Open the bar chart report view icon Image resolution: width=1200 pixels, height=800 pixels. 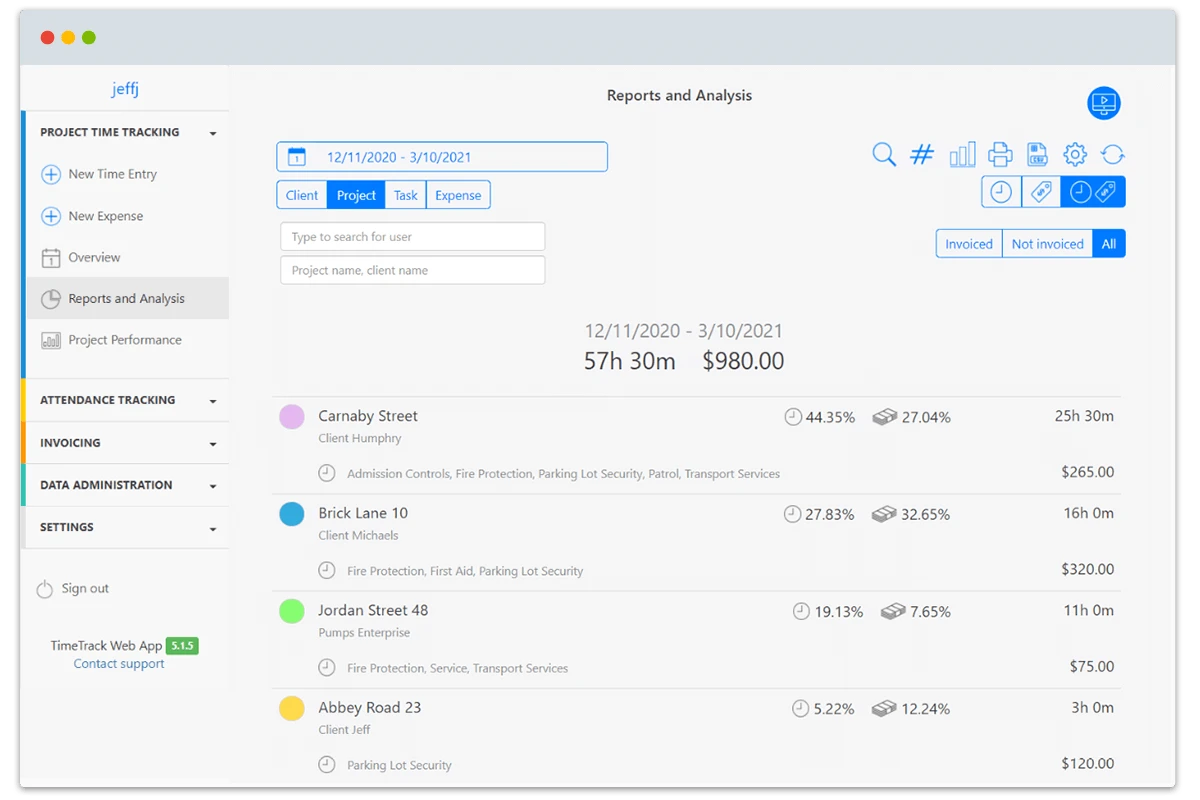coord(961,154)
